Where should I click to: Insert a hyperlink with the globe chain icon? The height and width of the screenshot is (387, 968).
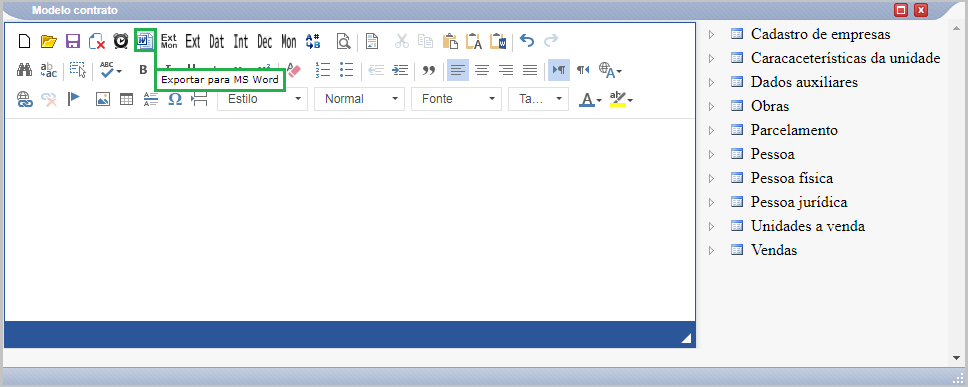click(x=24, y=99)
